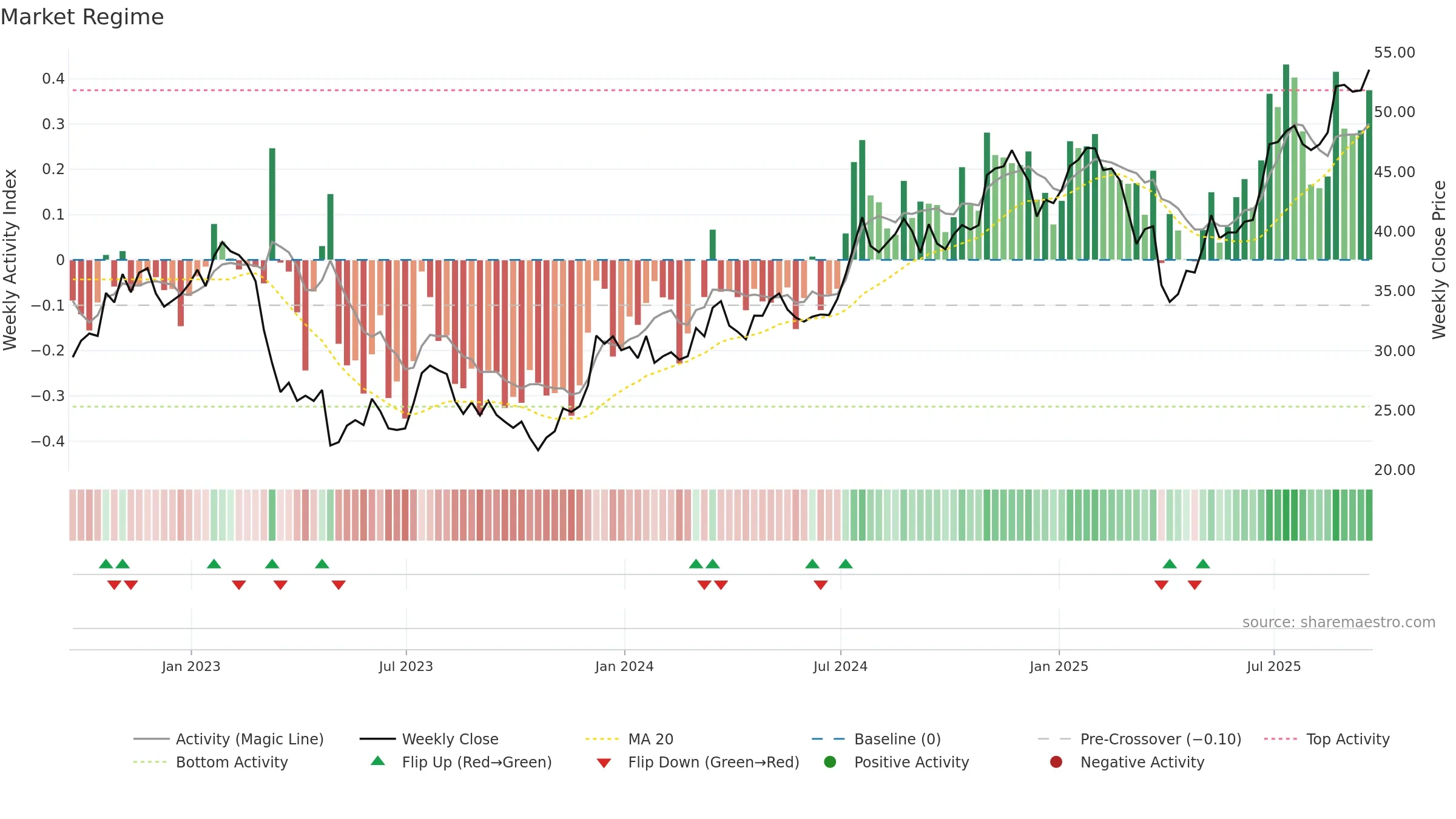This screenshot has height=819, width=1456.
Task: Click the green Flip Up triangle in legend
Action: click(x=378, y=761)
